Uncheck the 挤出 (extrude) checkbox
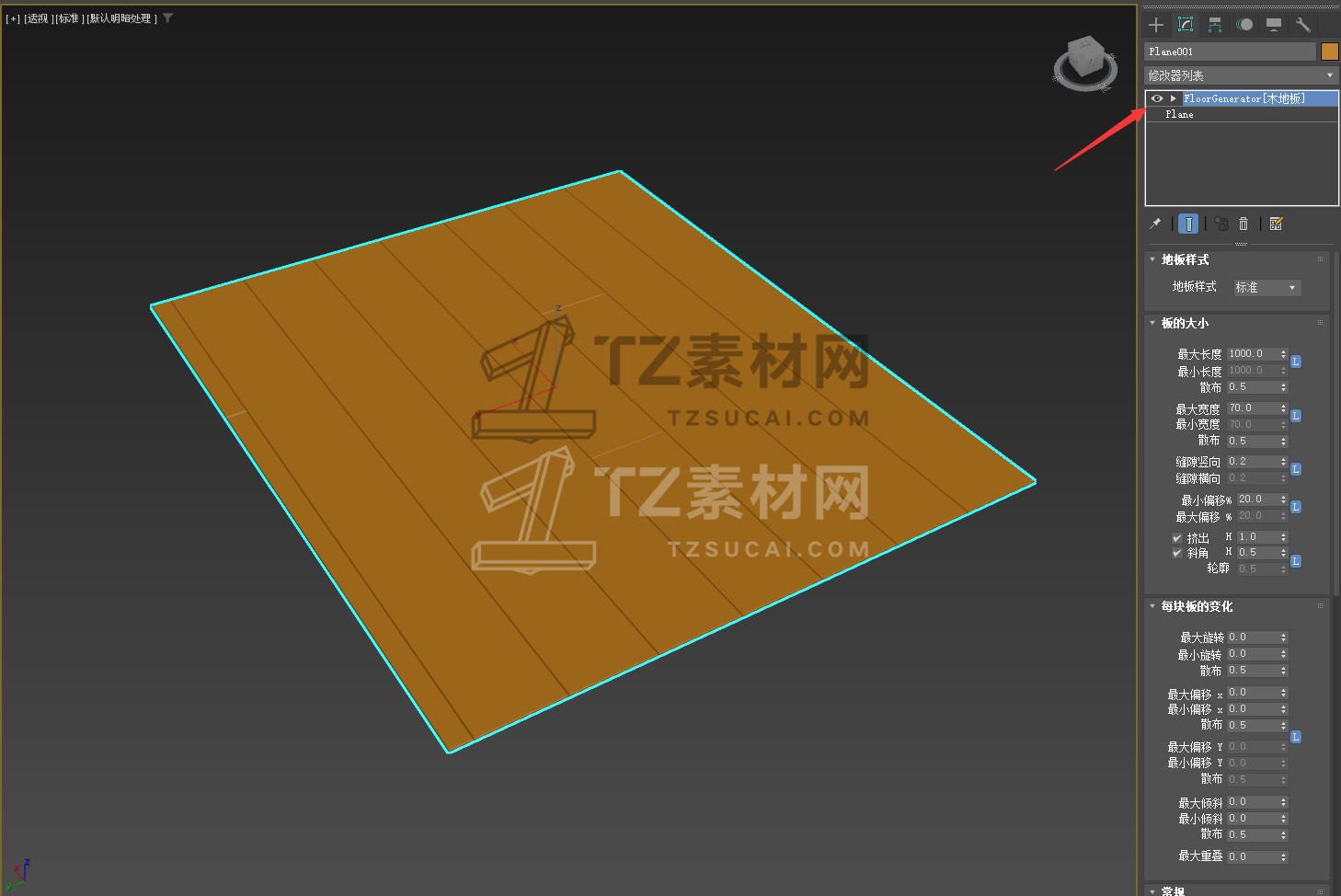1341x896 pixels. point(1177,538)
